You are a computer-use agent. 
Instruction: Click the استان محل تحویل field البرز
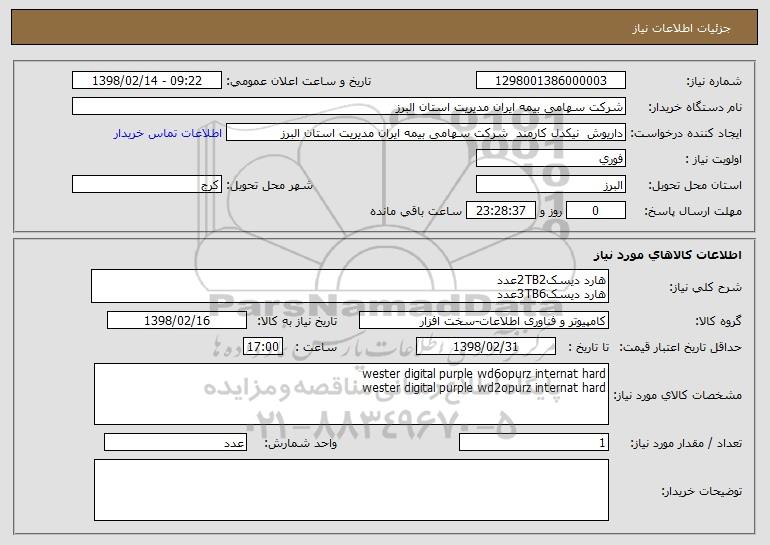point(550,184)
